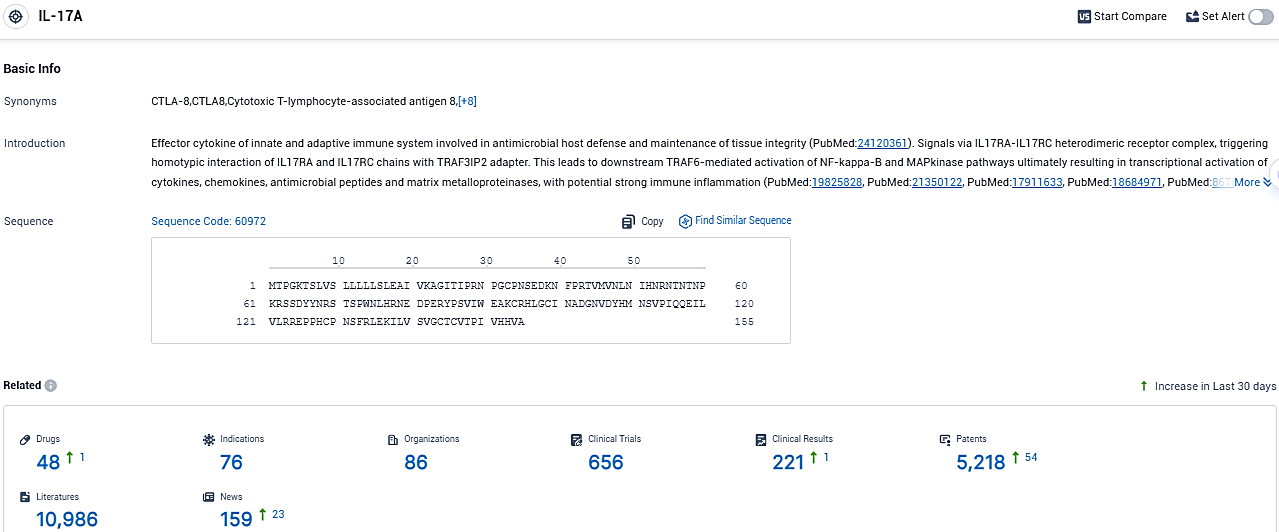Viewport: 1279px width, 532px height.
Task: Open the 10,986 Literatures count
Action: [67, 519]
